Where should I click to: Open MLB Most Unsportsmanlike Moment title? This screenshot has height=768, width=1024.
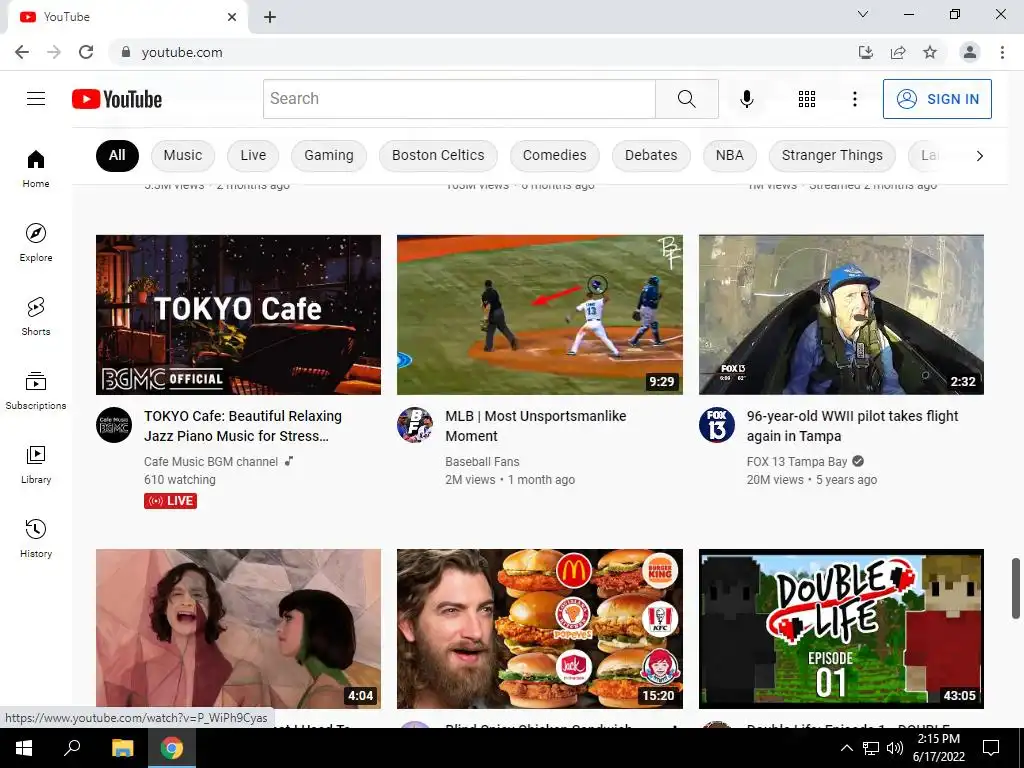[x=536, y=426]
